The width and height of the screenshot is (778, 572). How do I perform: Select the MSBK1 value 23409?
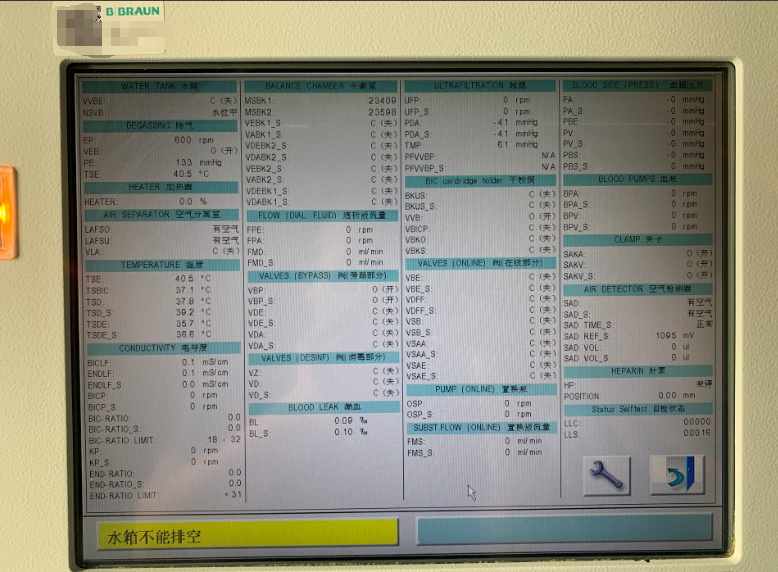click(382, 100)
